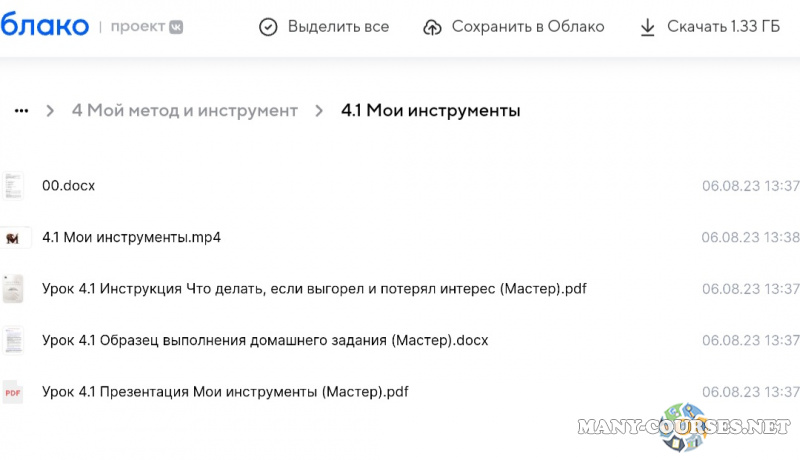The width and height of the screenshot is (800, 460).
Task: Click the Образец docx file icon
Action: [13, 341]
